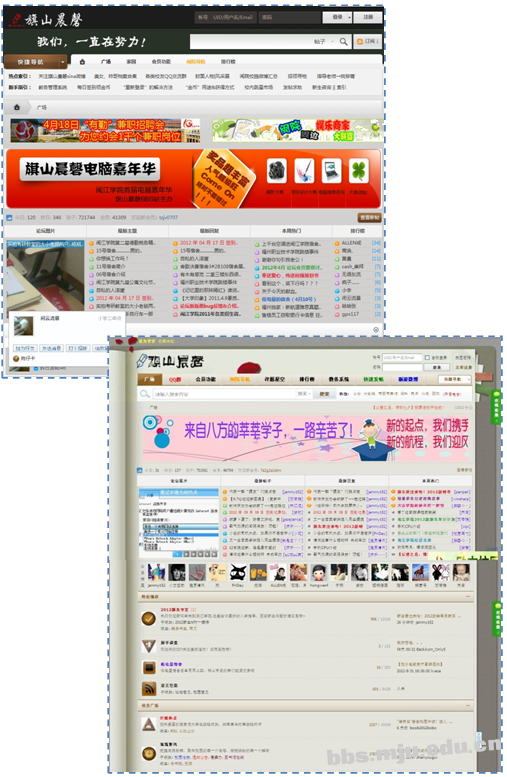
Task: Click the search input in lower forum
Action: tap(223, 394)
